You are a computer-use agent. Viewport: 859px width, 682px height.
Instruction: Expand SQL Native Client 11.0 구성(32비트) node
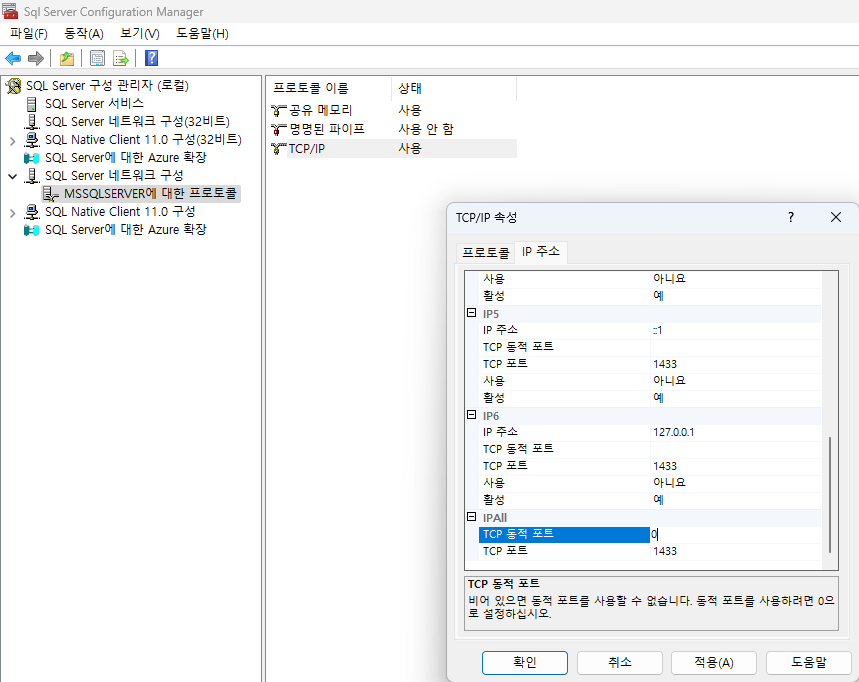(x=13, y=141)
